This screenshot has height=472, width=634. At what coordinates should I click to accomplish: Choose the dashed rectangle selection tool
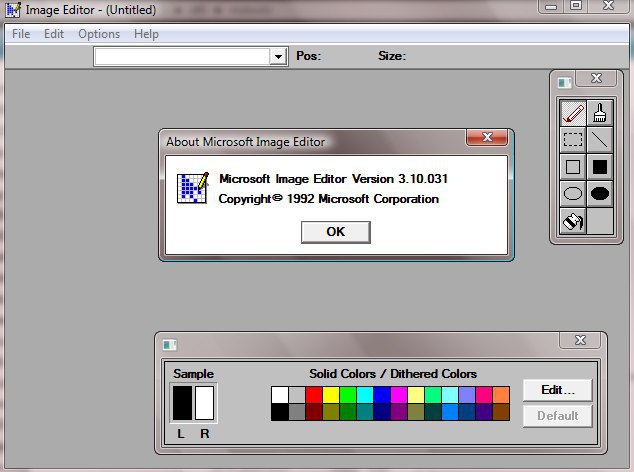[x=573, y=140]
